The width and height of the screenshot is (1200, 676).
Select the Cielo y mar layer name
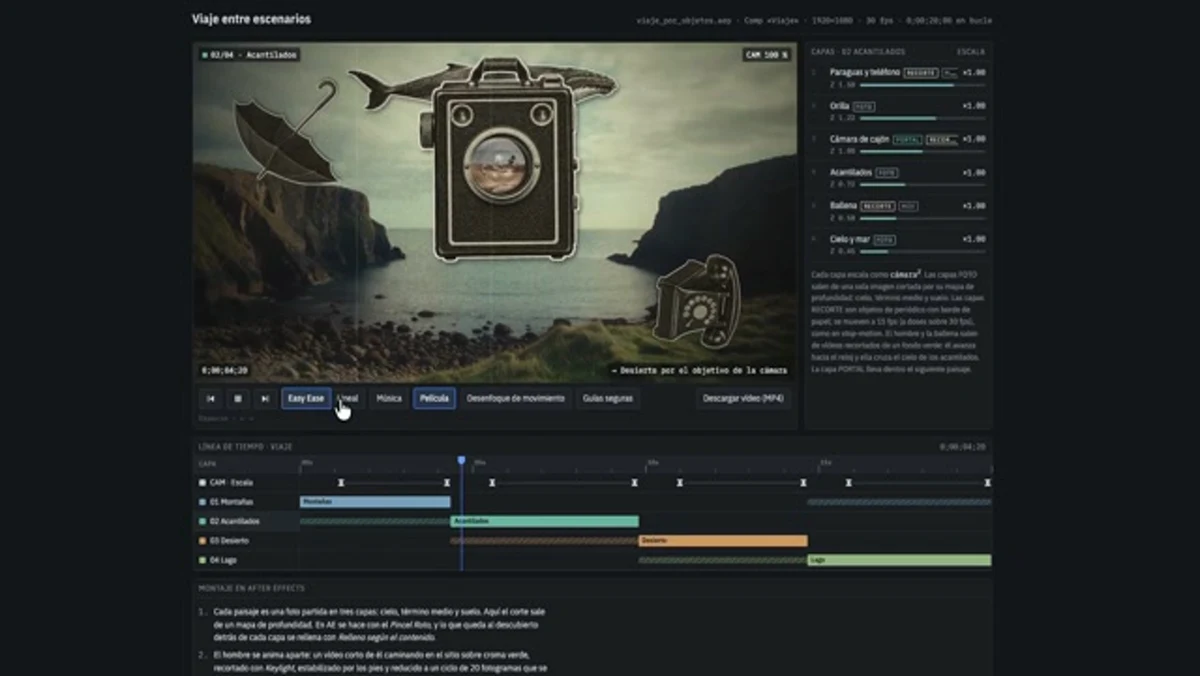click(850, 239)
